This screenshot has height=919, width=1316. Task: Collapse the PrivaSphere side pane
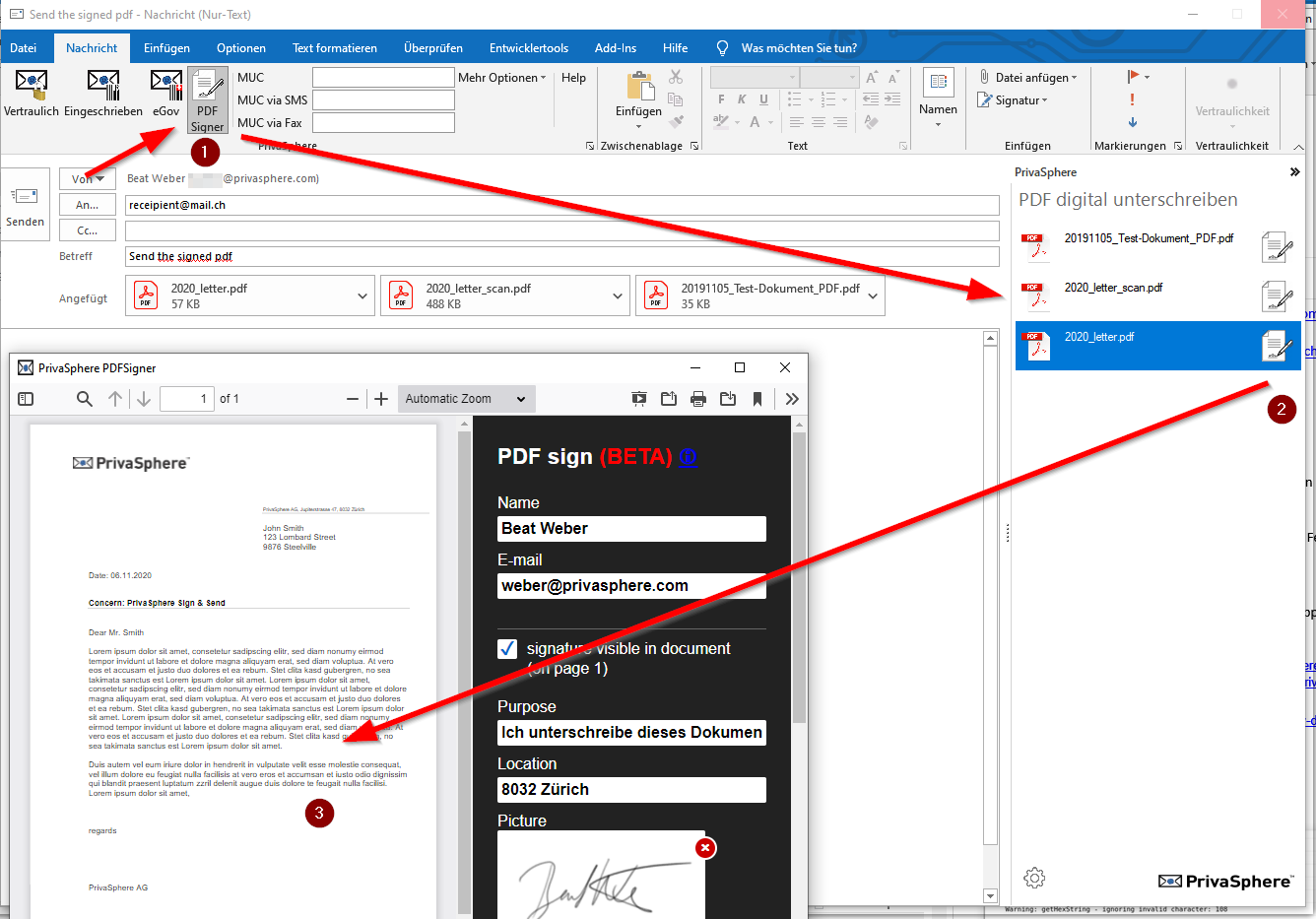click(x=1294, y=172)
